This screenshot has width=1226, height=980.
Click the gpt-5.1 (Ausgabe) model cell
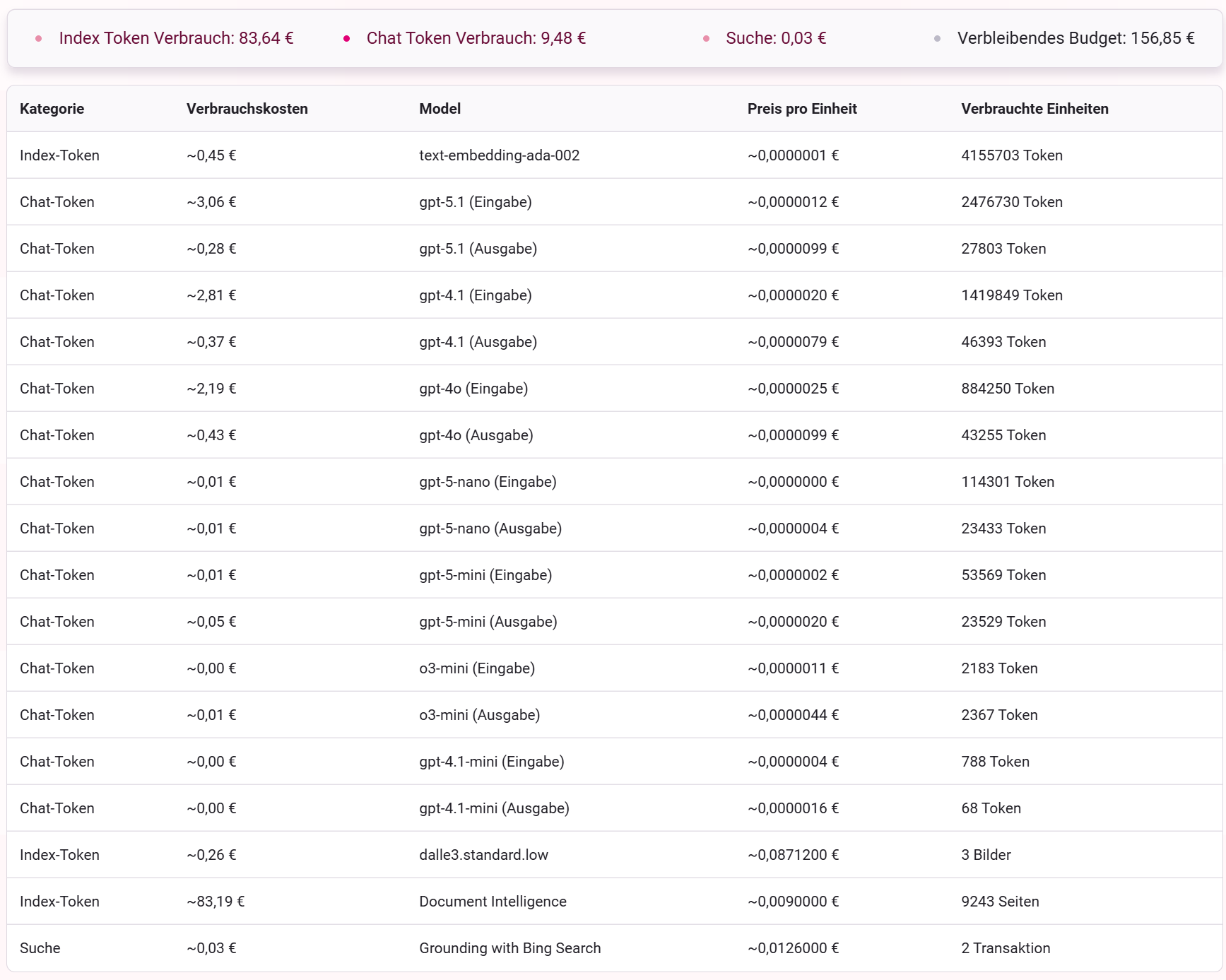tap(478, 249)
